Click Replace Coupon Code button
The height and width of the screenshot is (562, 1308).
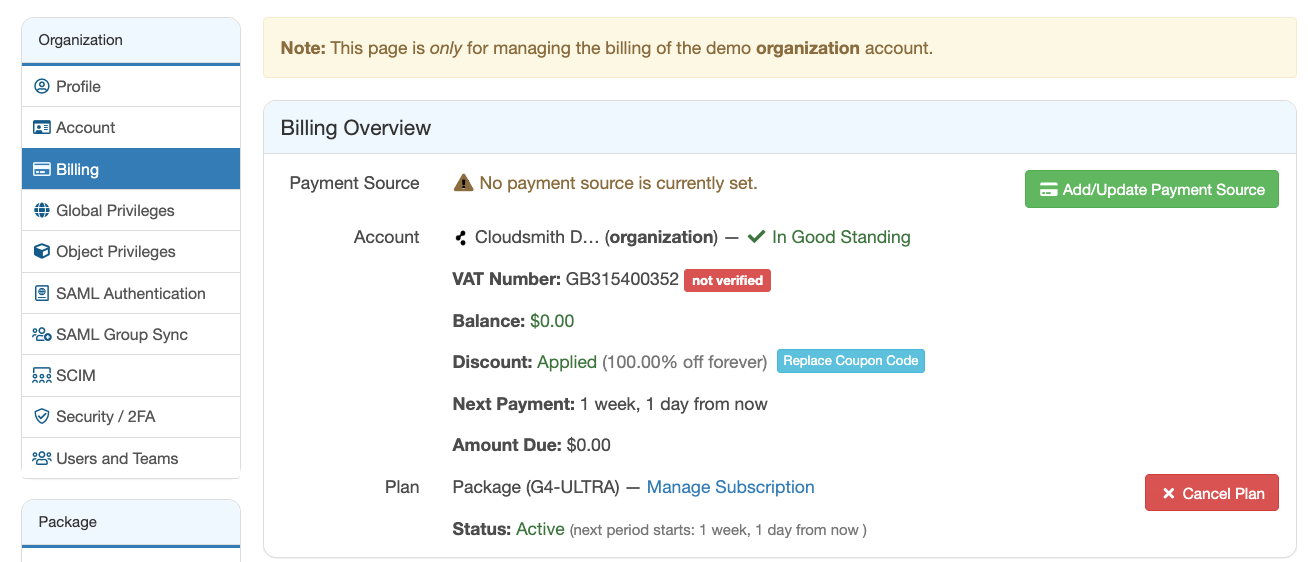point(850,361)
